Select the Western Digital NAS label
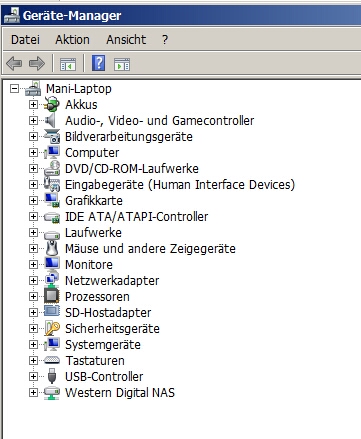 [120, 393]
